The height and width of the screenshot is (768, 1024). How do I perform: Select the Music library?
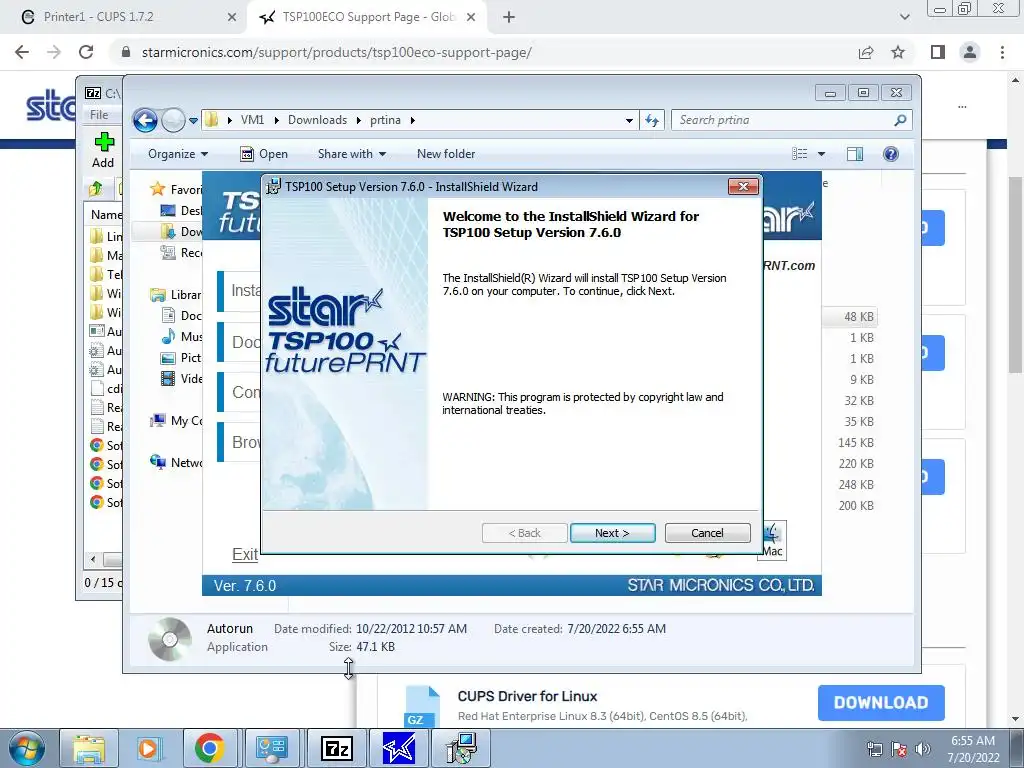click(182, 336)
